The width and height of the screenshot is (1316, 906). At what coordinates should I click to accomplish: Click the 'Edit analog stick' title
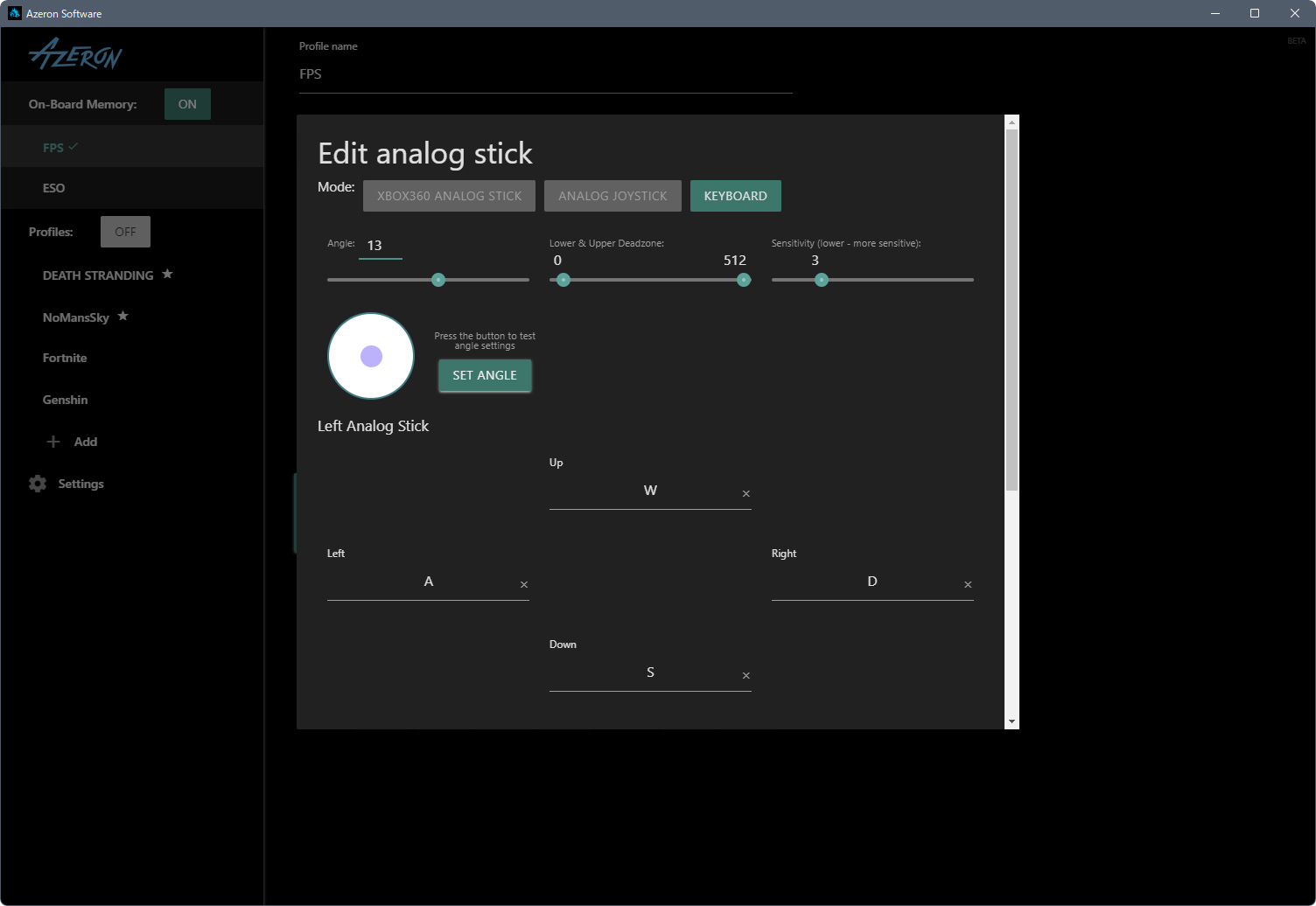click(x=425, y=153)
